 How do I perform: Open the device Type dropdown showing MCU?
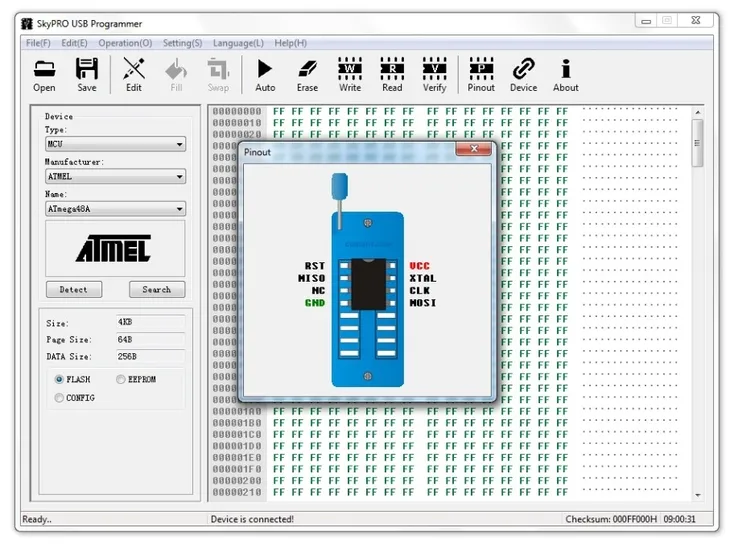[x=115, y=144]
